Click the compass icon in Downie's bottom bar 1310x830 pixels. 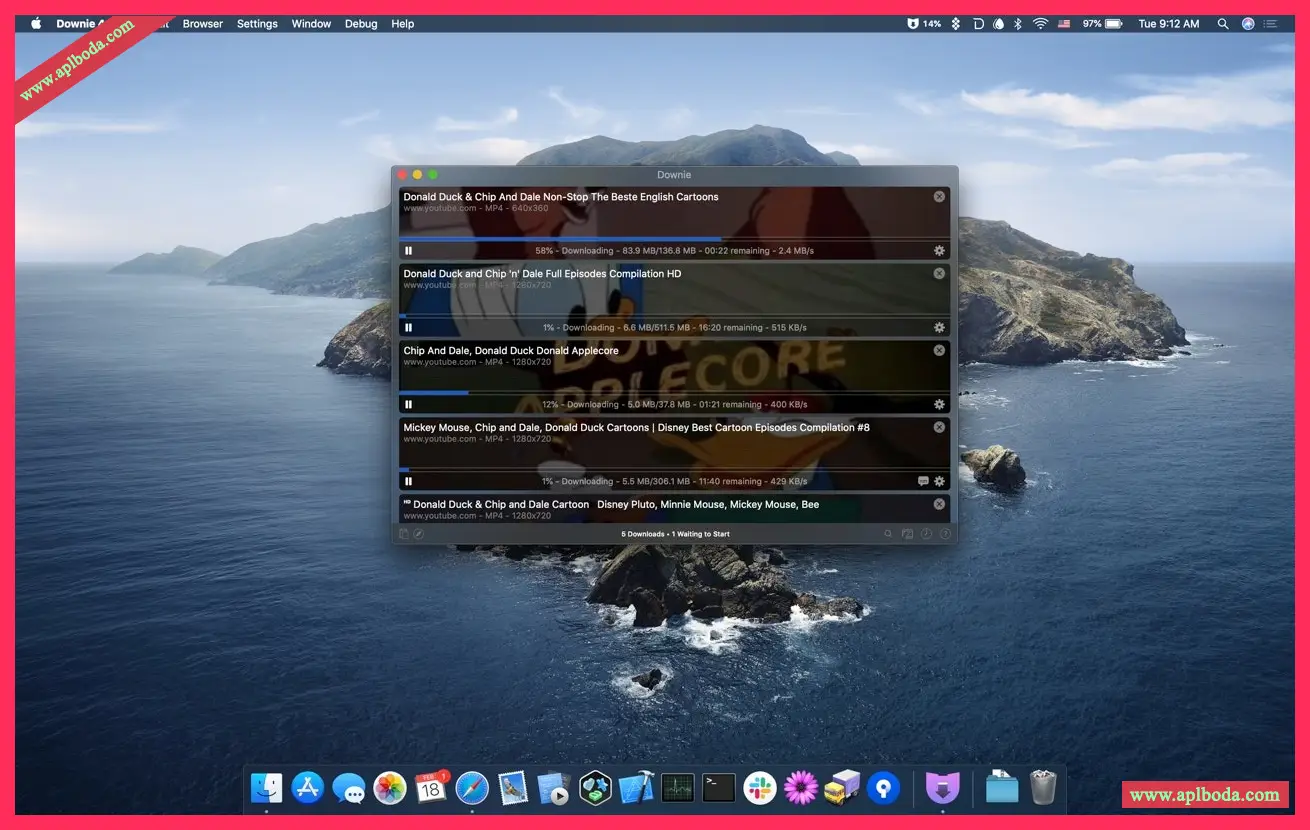[419, 534]
